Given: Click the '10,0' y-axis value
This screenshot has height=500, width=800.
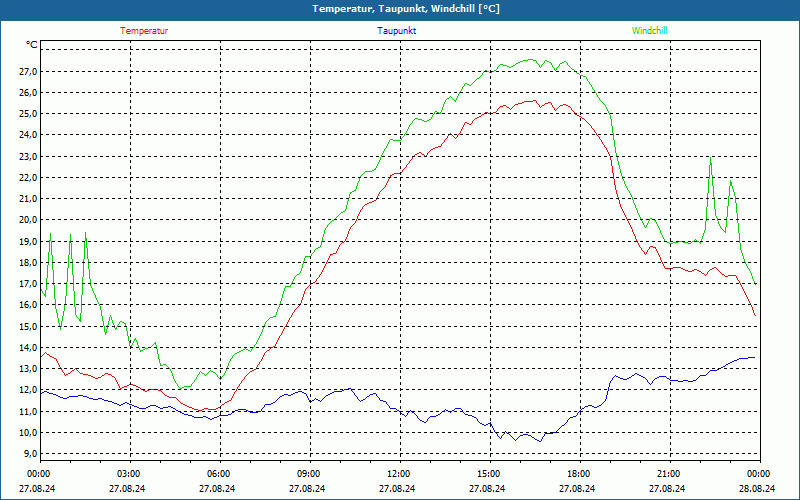Looking at the screenshot, I should [x=28, y=433].
